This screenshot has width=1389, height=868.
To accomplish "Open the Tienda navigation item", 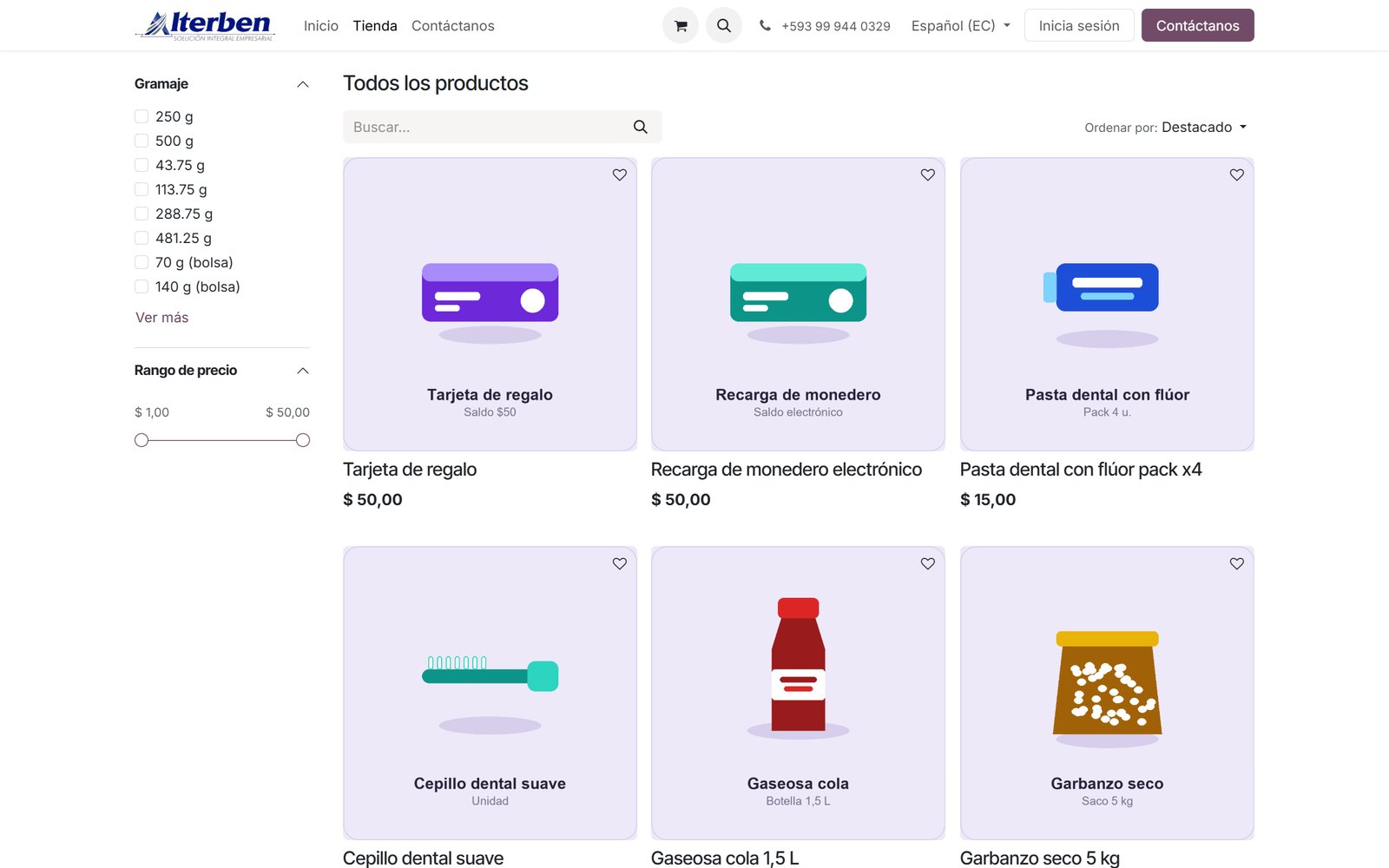I will 375,26.
